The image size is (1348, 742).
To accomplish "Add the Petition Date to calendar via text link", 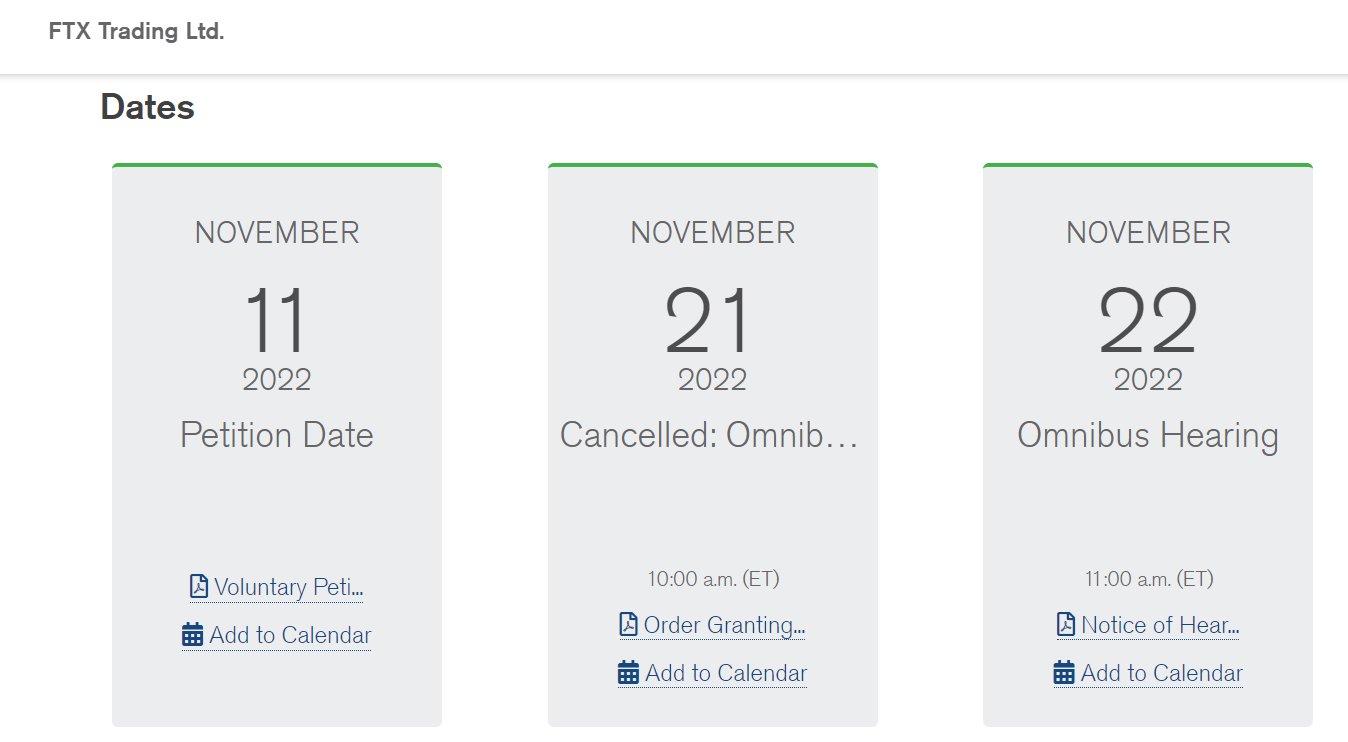I will 290,635.
